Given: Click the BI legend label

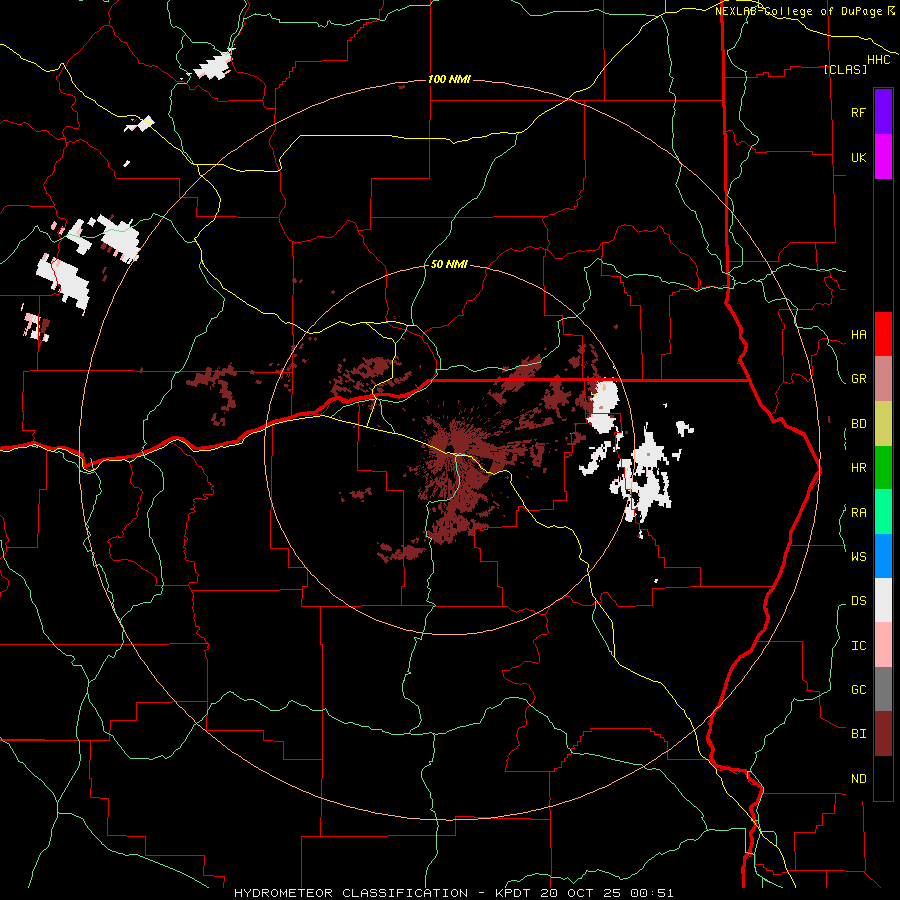Looking at the screenshot, I should [858, 734].
